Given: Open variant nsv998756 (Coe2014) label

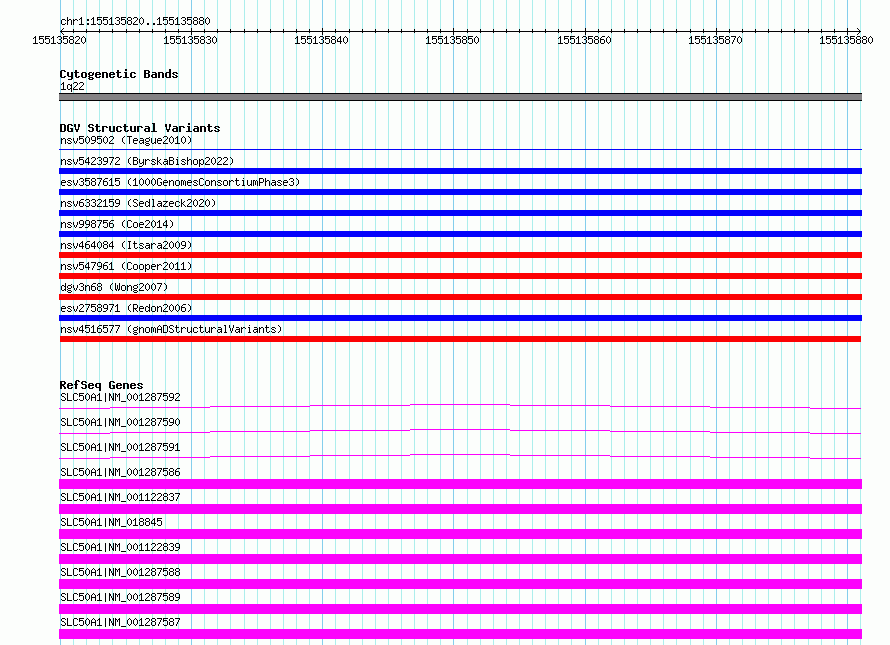Looking at the screenshot, I should point(117,224).
